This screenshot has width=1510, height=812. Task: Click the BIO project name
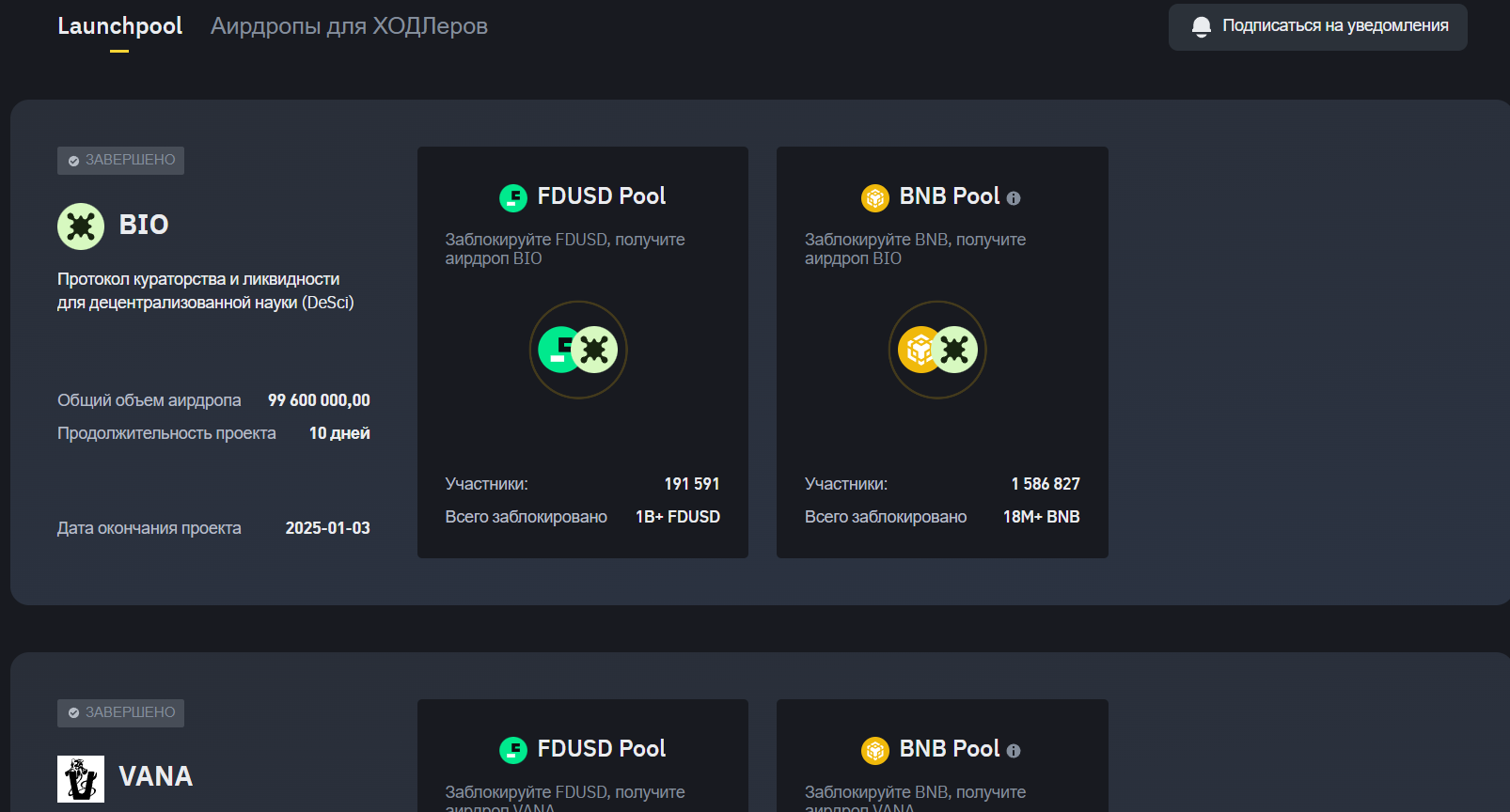point(144,225)
